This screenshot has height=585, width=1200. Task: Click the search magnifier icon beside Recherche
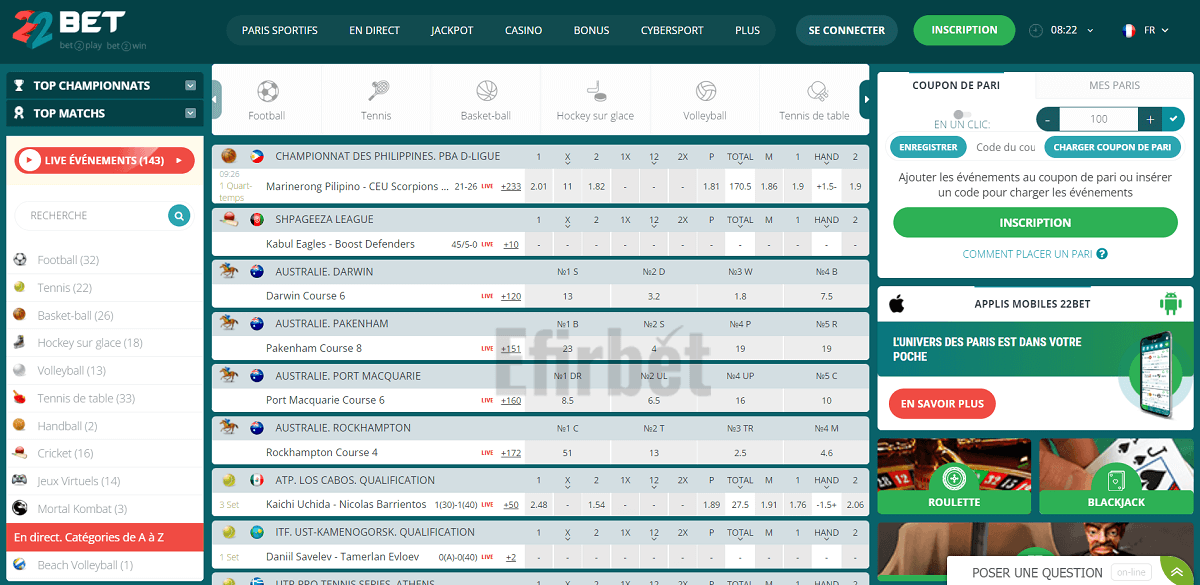coord(179,215)
